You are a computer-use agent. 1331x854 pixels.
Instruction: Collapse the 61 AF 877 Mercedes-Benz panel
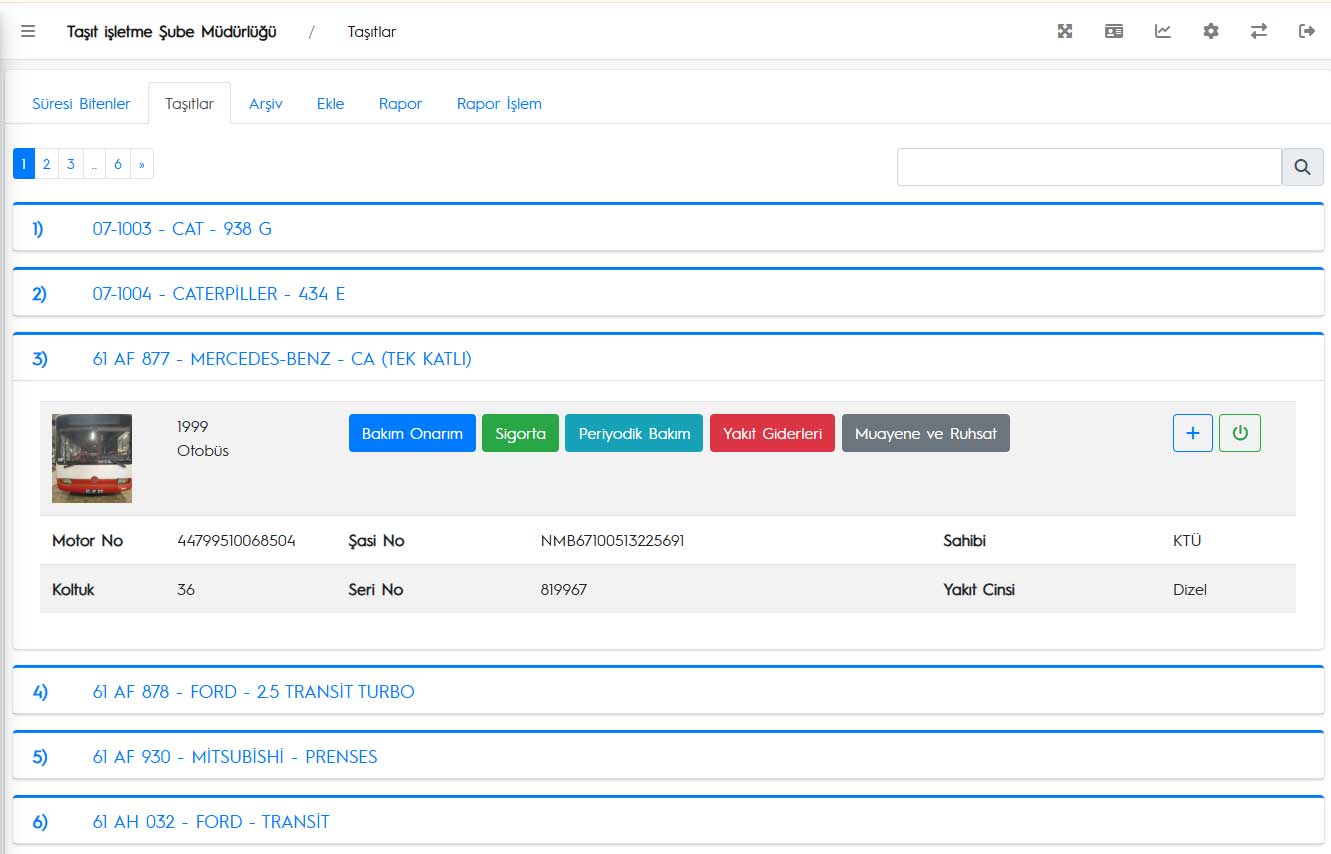[282, 359]
